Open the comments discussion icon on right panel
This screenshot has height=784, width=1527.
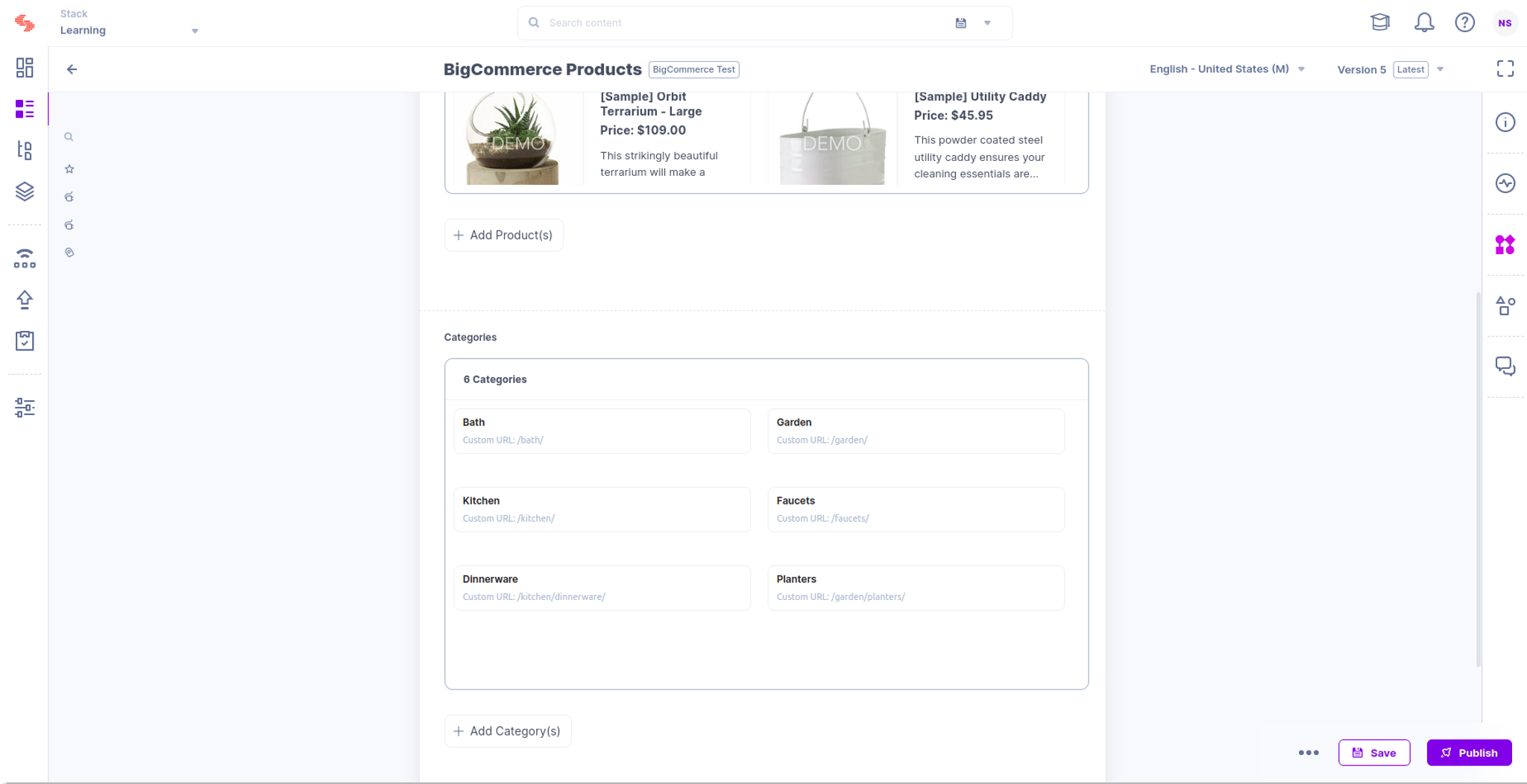click(x=1505, y=367)
